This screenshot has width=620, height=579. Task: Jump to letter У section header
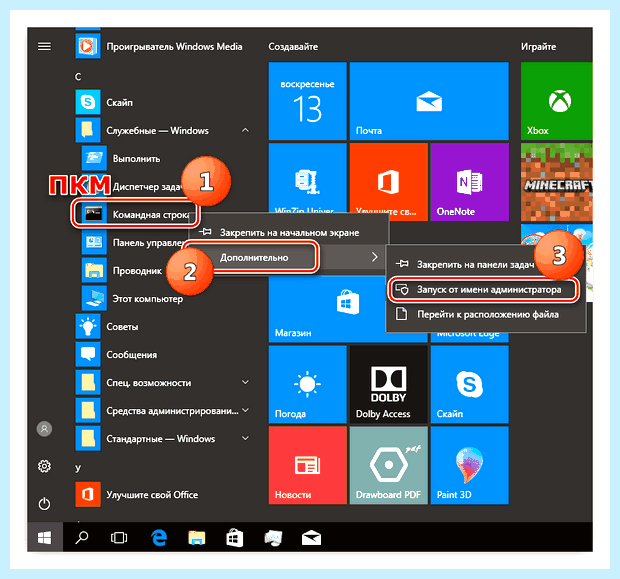(78, 467)
